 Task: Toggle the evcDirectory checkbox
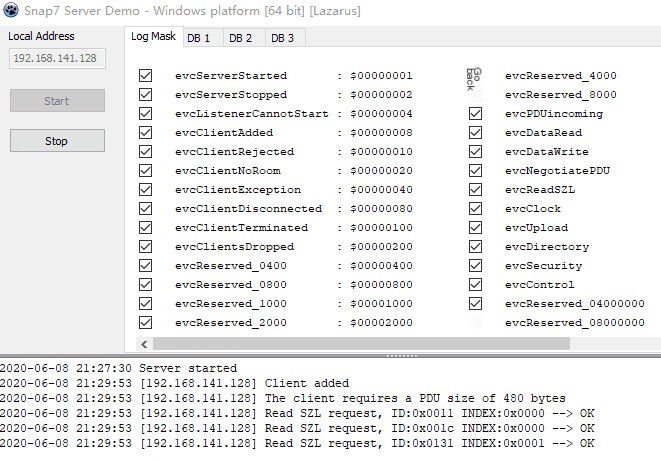(x=476, y=246)
